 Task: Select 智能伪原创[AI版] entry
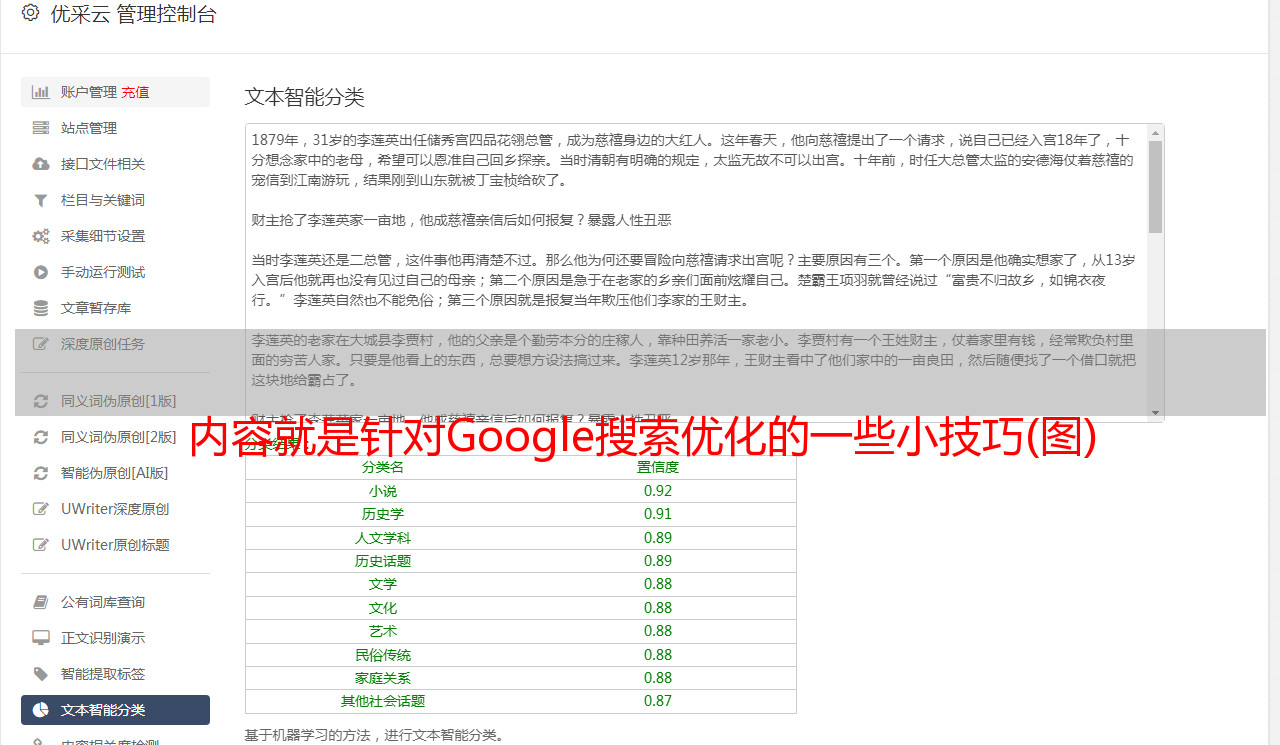(115, 473)
